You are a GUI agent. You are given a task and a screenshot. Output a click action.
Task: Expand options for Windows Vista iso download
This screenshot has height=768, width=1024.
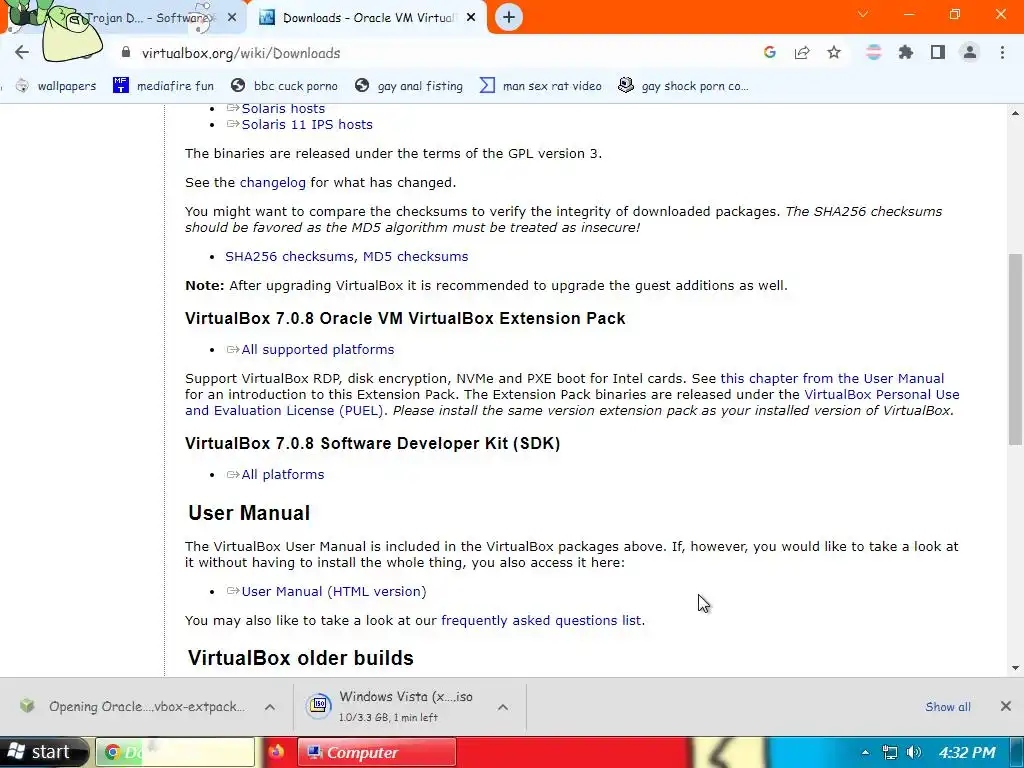pos(503,707)
